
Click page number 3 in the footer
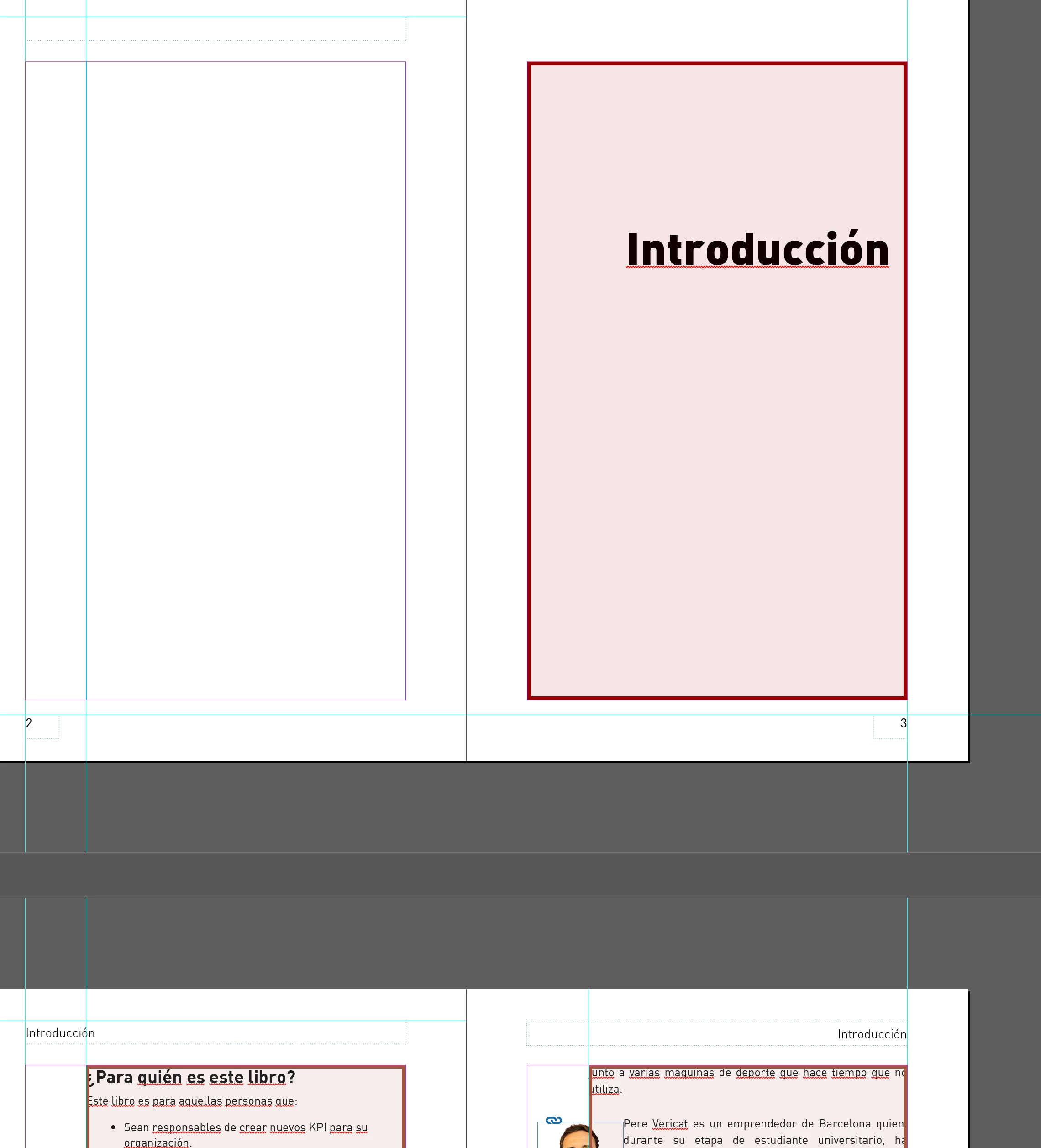click(x=903, y=723)
